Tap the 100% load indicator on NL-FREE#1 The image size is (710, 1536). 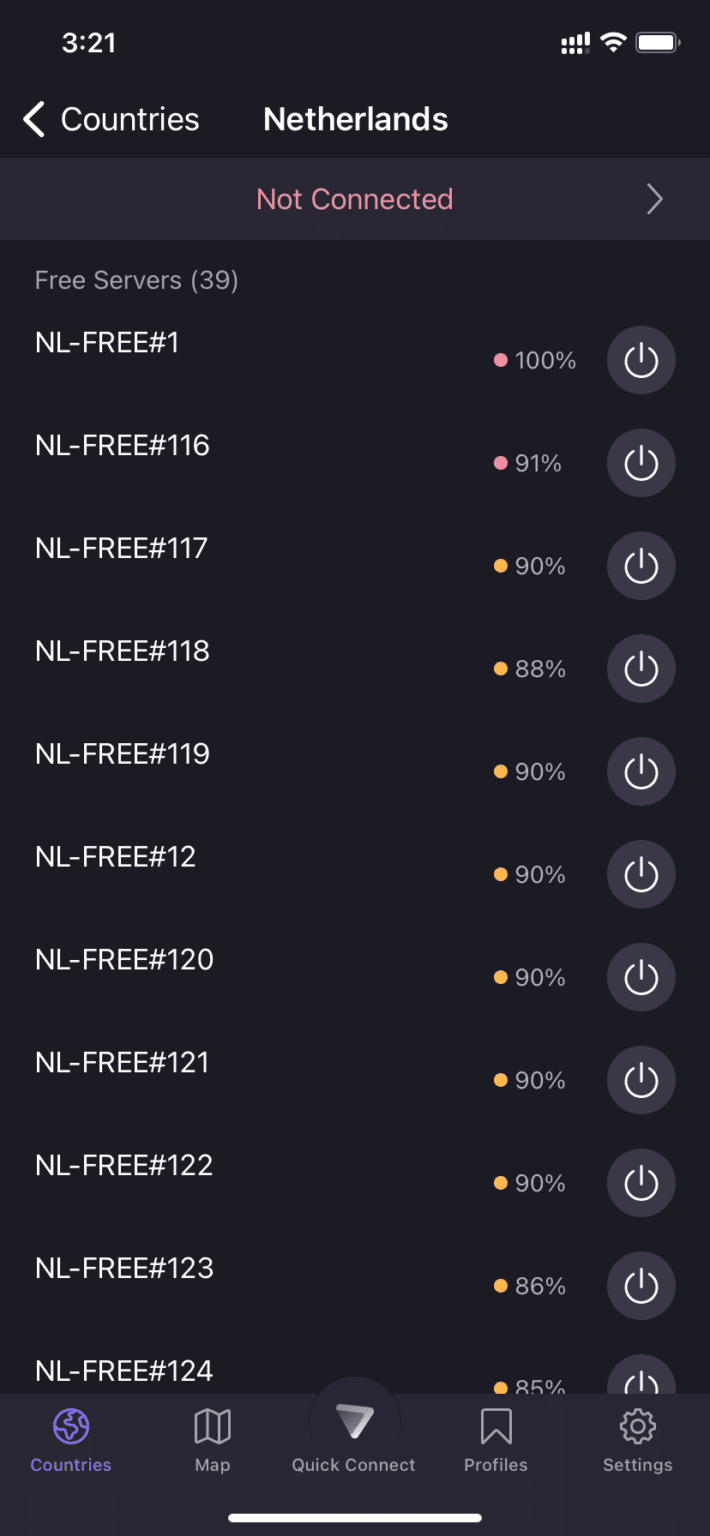pos(535,360)
